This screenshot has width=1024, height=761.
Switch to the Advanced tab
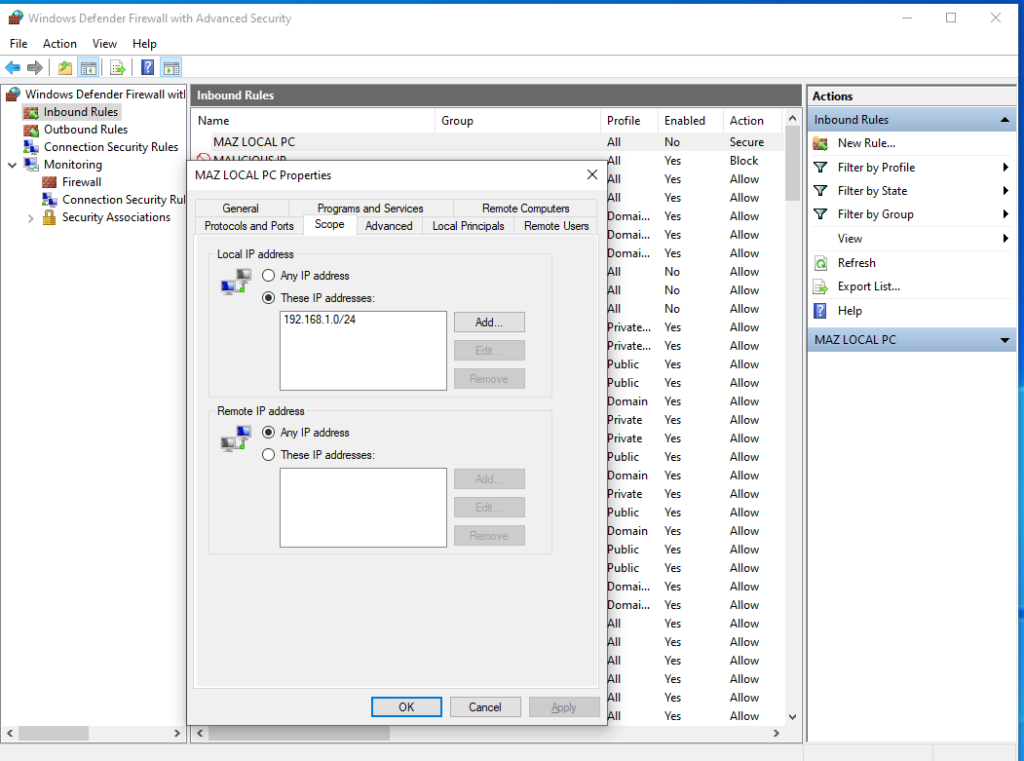[389, 225]
